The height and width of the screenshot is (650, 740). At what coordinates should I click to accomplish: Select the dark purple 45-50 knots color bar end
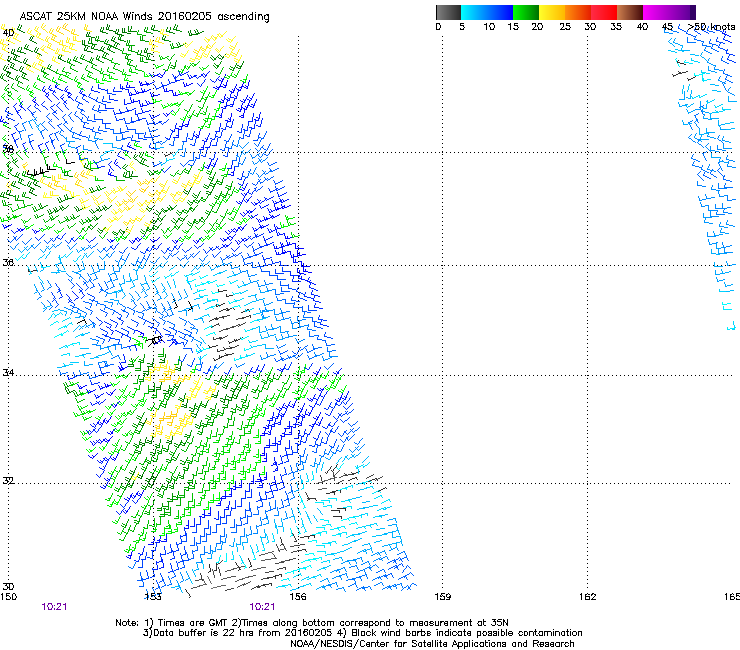click(692, 12)
